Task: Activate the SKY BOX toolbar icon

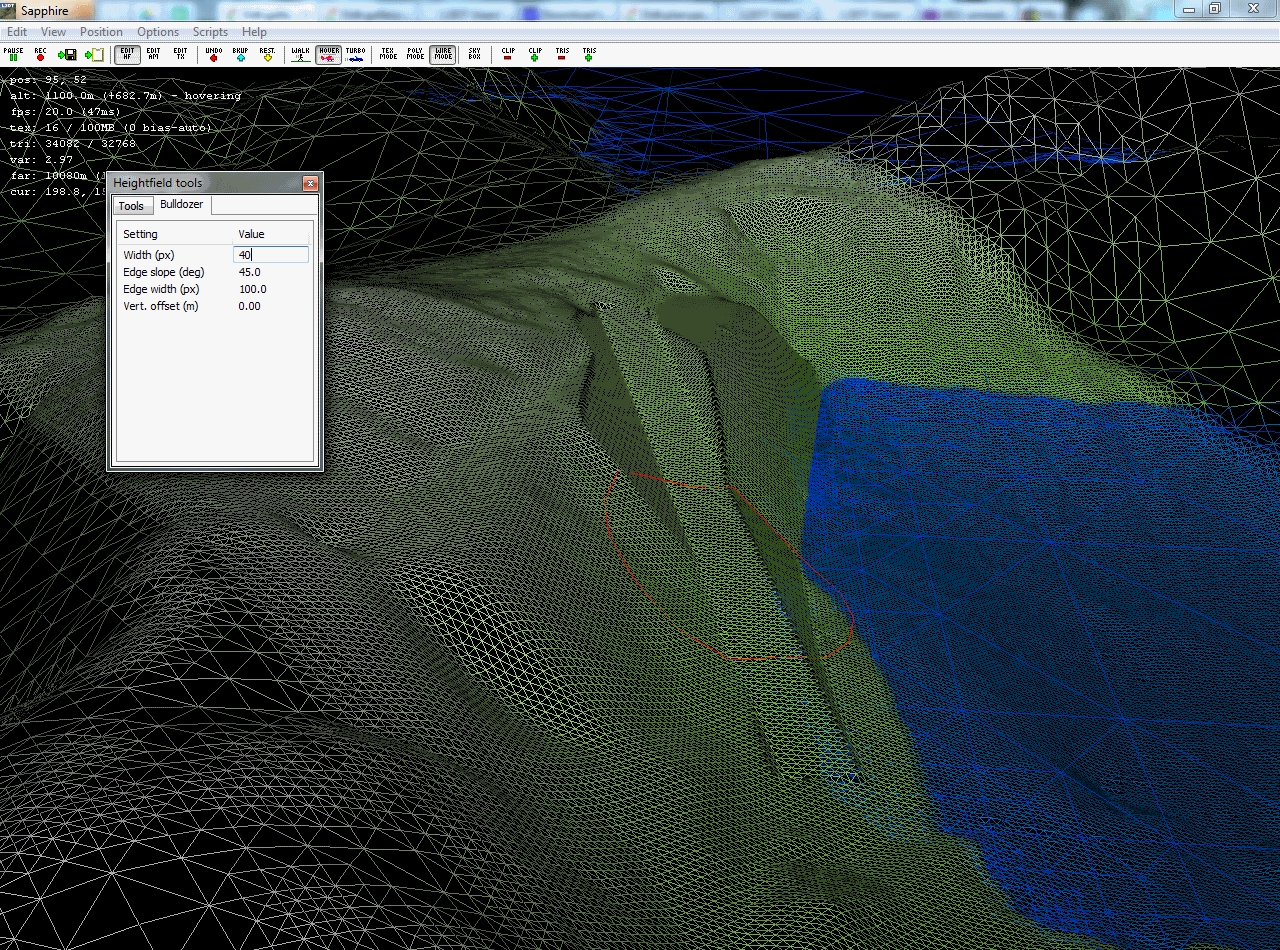Action: (474, 55)
